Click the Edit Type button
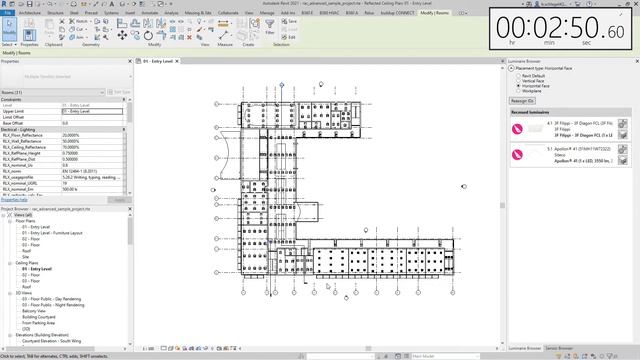640x360 pixels. [119, 92]
